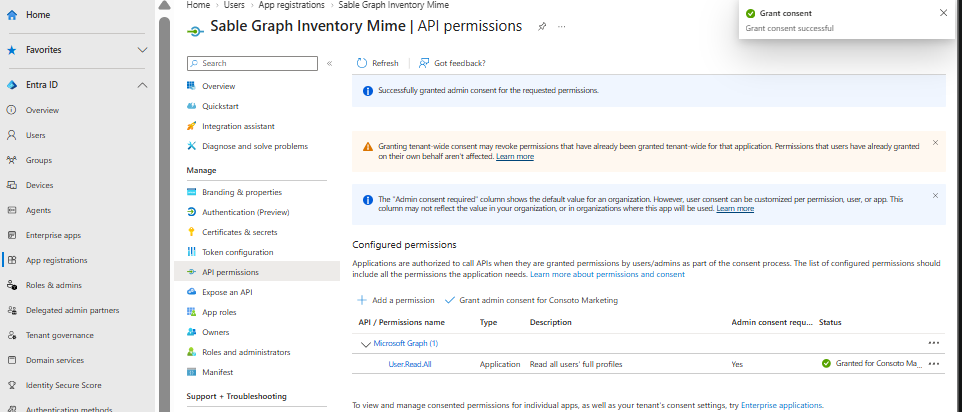Click the Users person icon in sidebar
Image resolution: width=962 pixels, height=412 pixels.
(x=12, y=135)
